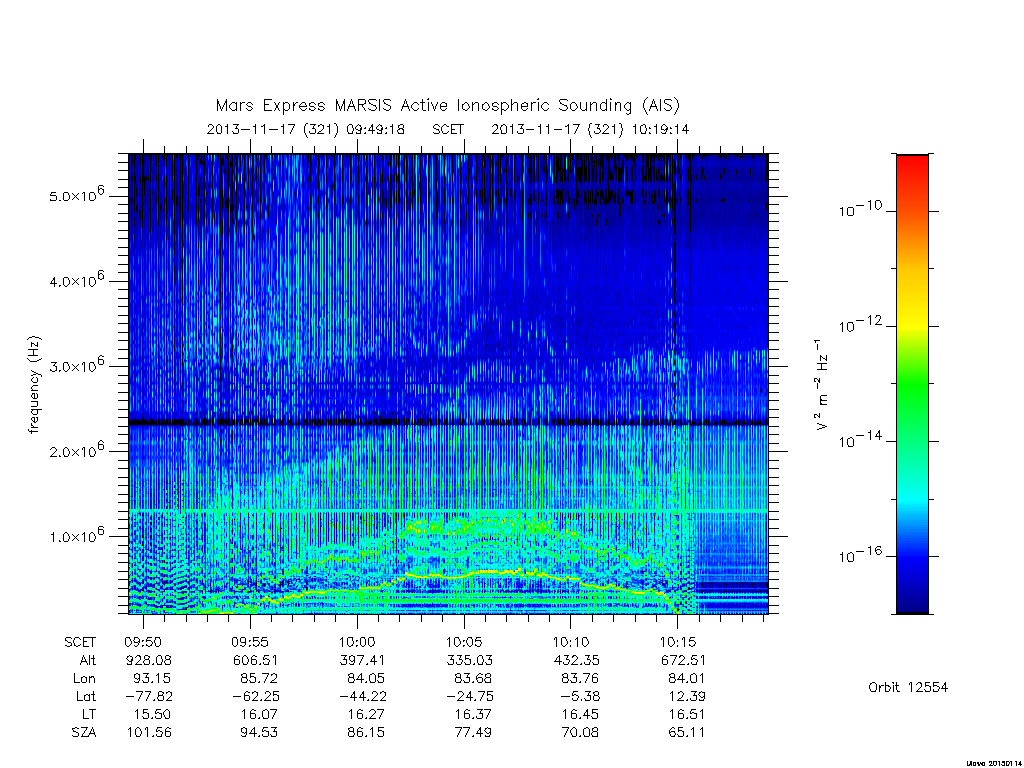The width and height of the screenshot is (1024, 768).
Task: Click the altitude value 335.03
Action: (470, 660)
